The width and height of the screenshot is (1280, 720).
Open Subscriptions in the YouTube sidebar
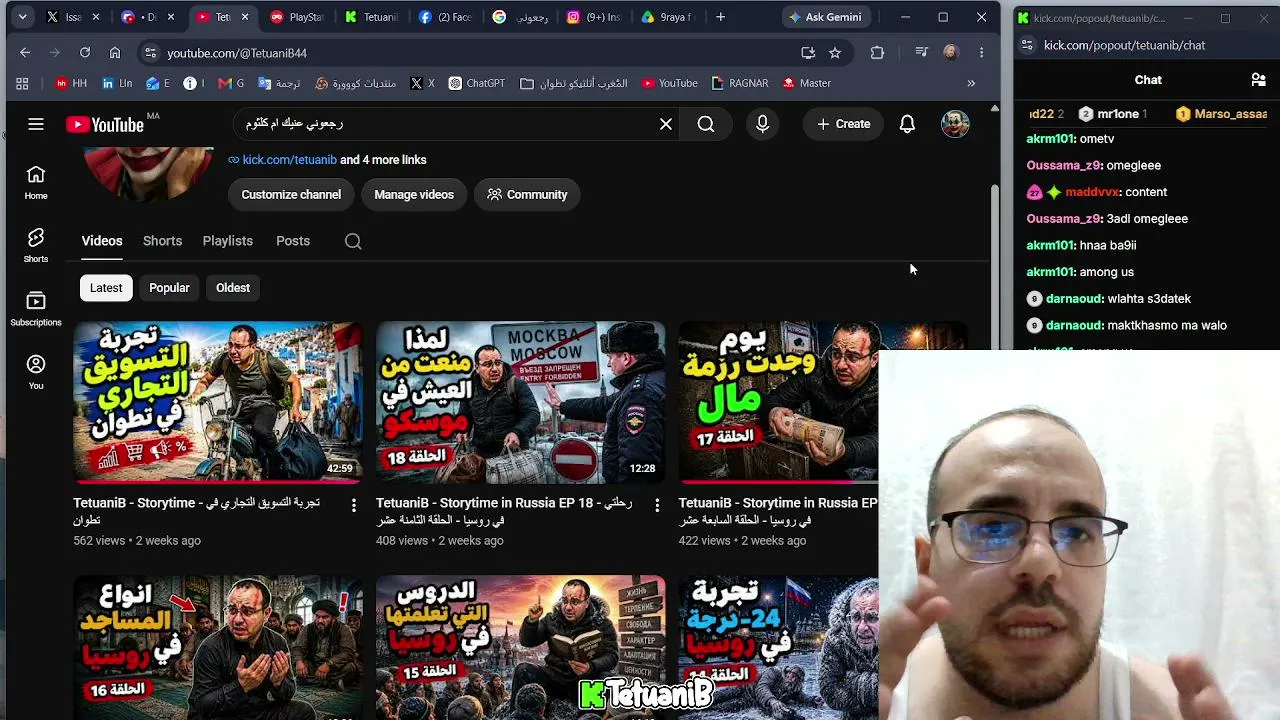[36, 309]
